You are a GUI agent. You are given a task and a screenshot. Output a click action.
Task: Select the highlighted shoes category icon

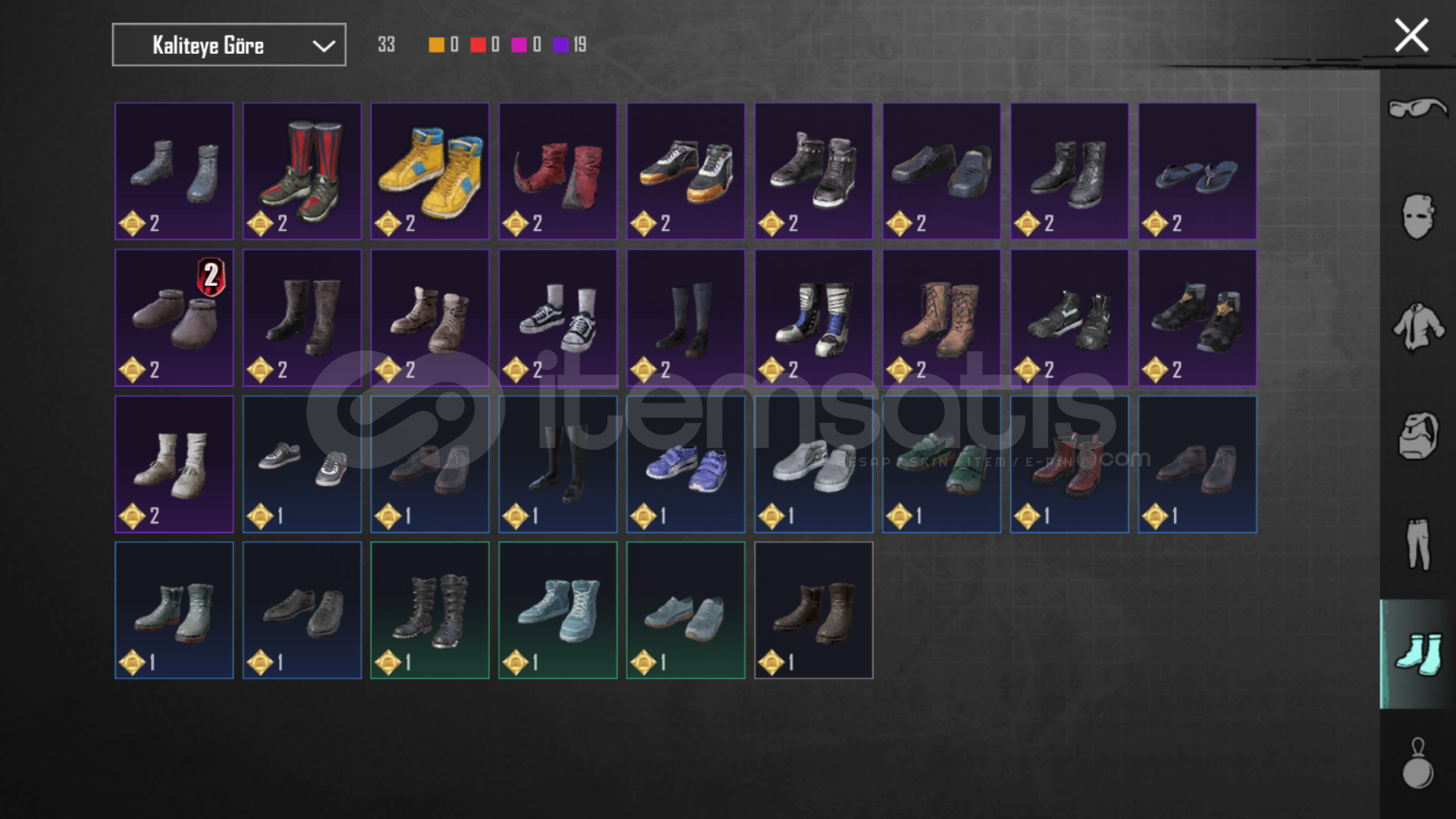tap(1417, 654)
